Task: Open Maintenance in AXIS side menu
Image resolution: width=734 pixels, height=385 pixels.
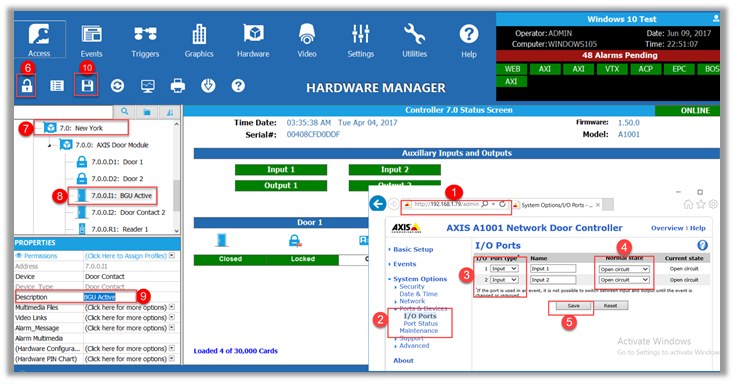Action: 419,331
